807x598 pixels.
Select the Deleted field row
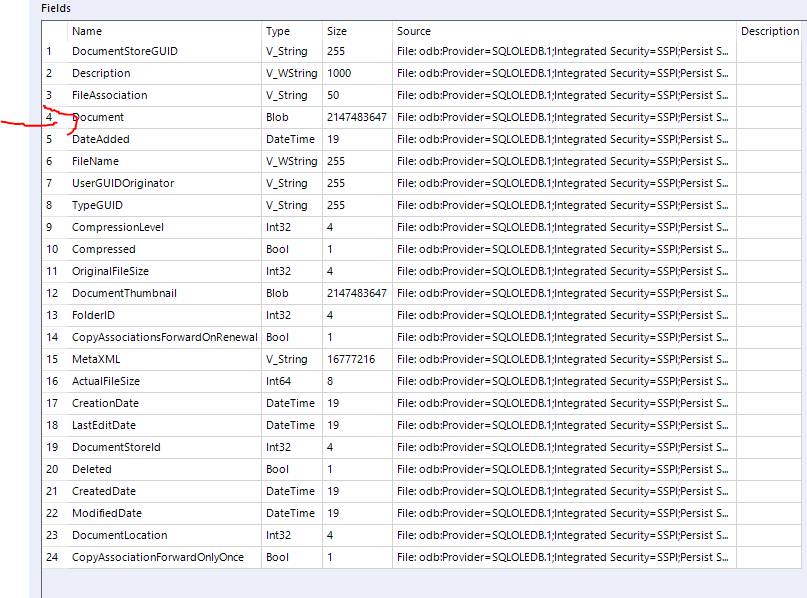(90, 469)
